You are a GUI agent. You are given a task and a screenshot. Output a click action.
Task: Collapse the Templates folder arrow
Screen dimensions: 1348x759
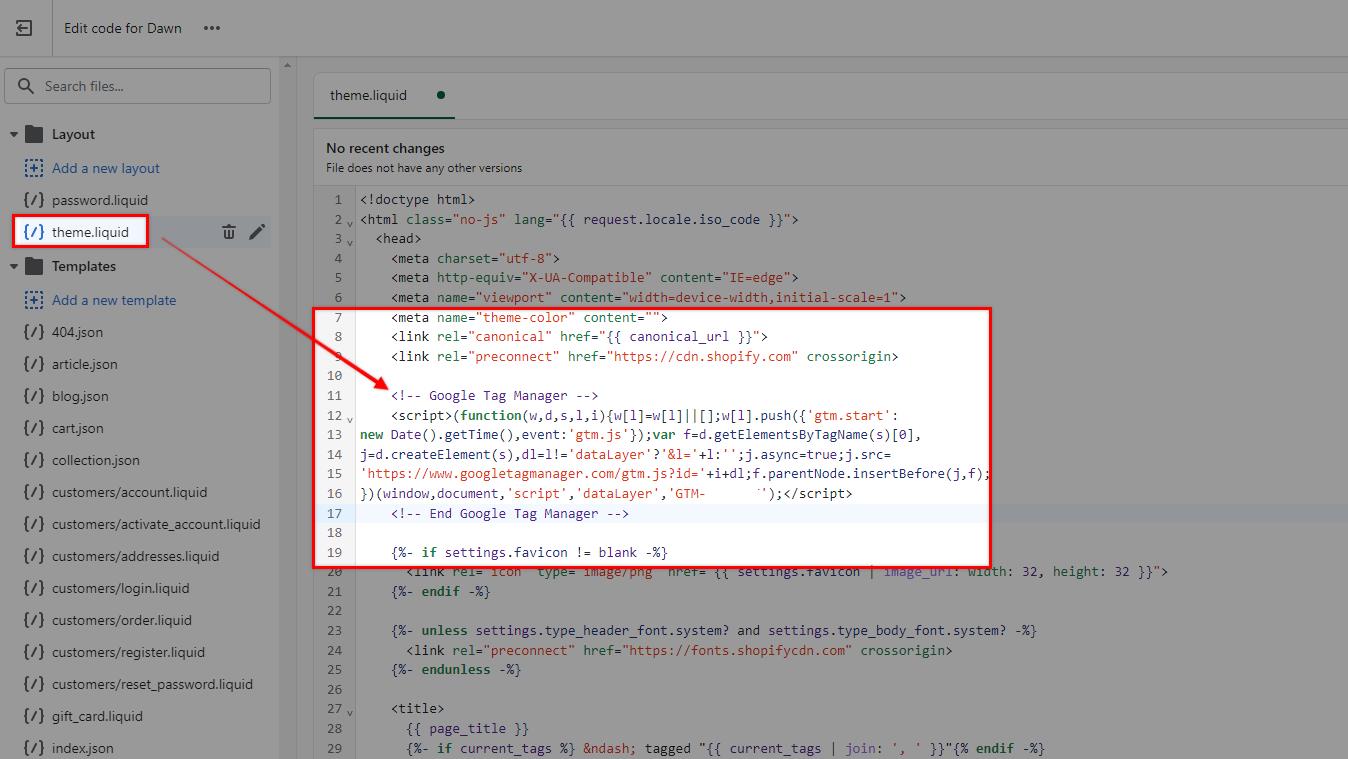point(14,266)
